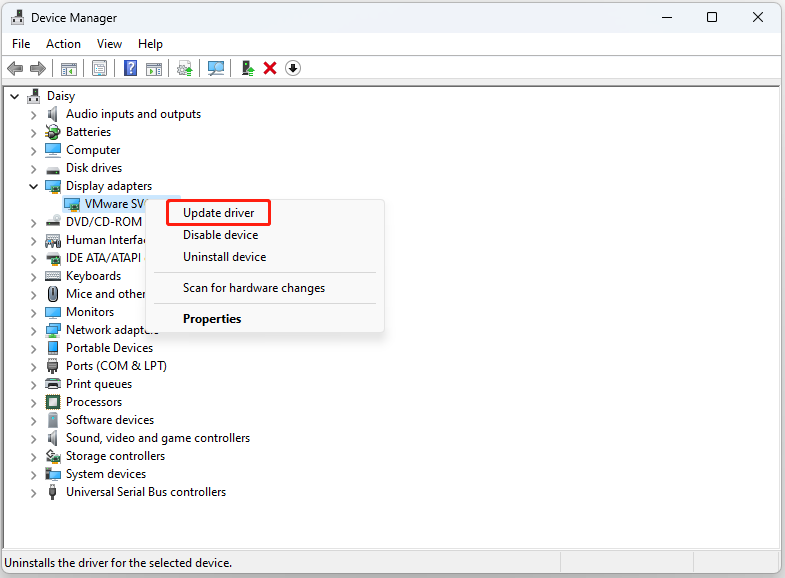Click the Forward arrow toolbar icon
Viewport: 785px width, 578px height.
click(x=38, y=68)
